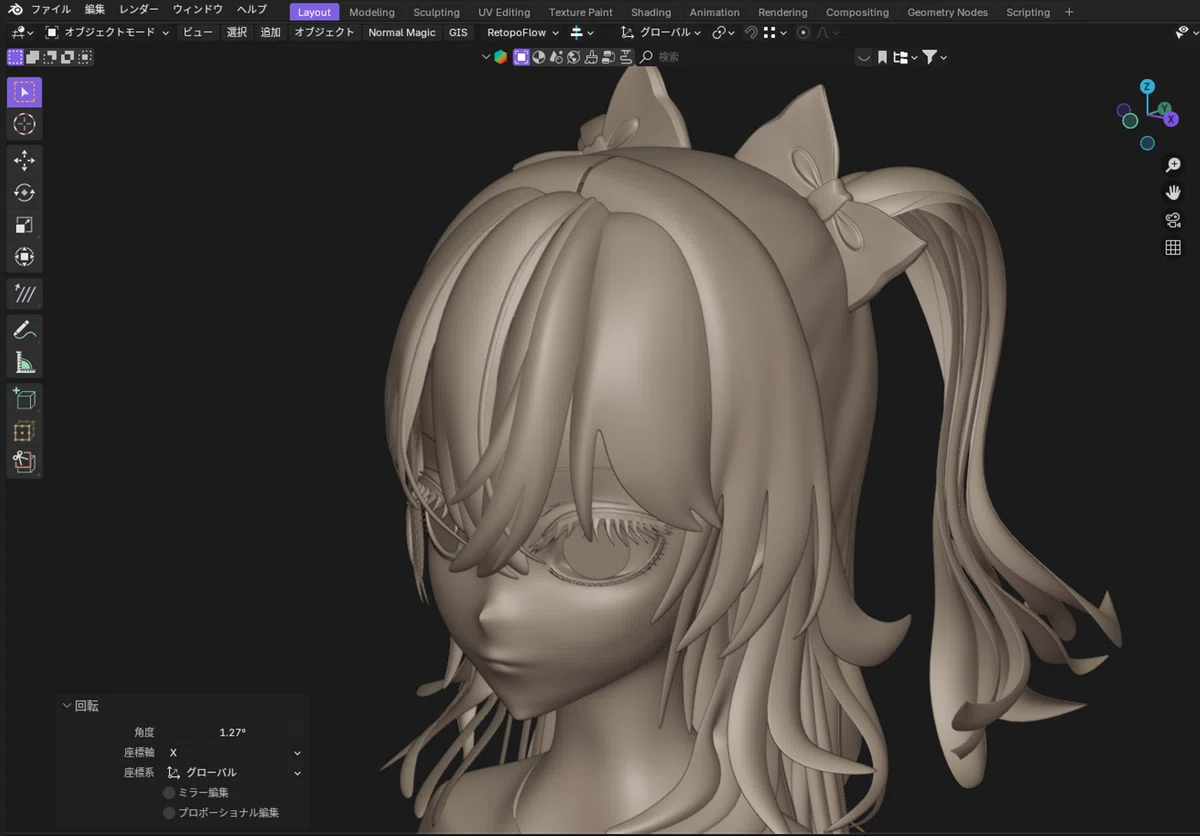Click the X axis on navigation gizmo
The width and height of the screenshot is (1200, 836).
[x=1171, y=119]
